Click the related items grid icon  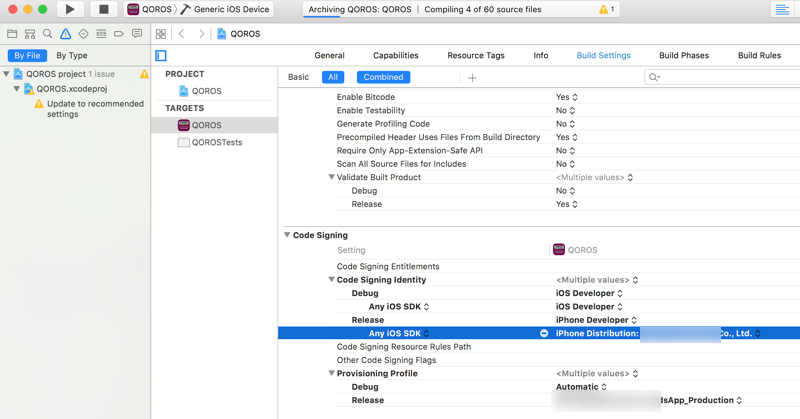[161, 34]
